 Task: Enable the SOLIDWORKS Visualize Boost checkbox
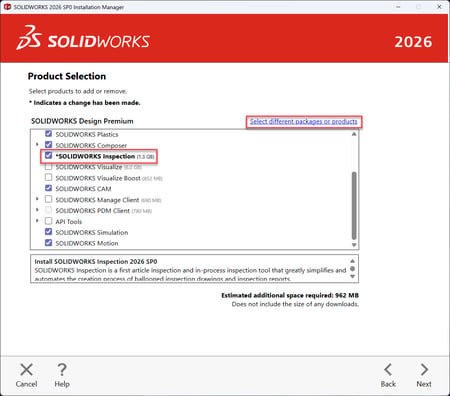tap(48, 177)
